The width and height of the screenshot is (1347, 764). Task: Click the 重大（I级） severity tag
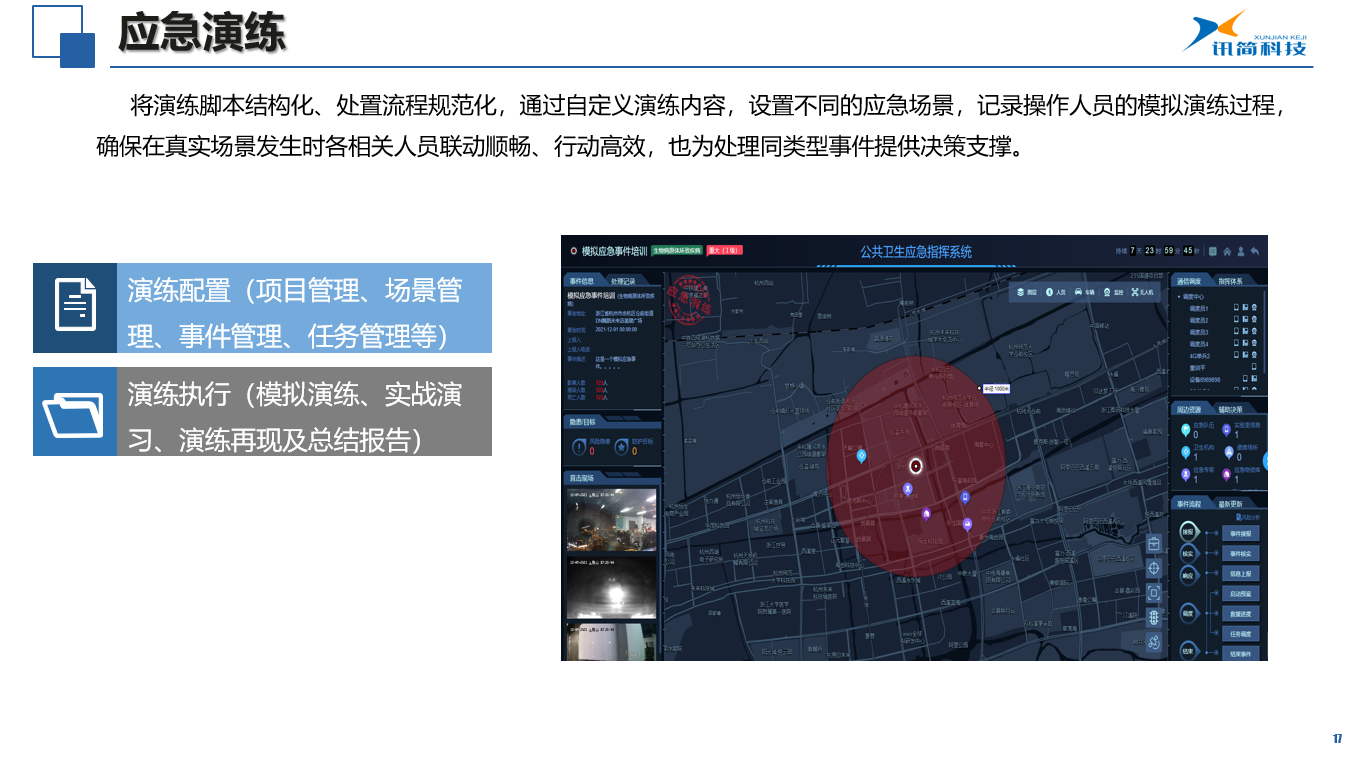point(724,250)
